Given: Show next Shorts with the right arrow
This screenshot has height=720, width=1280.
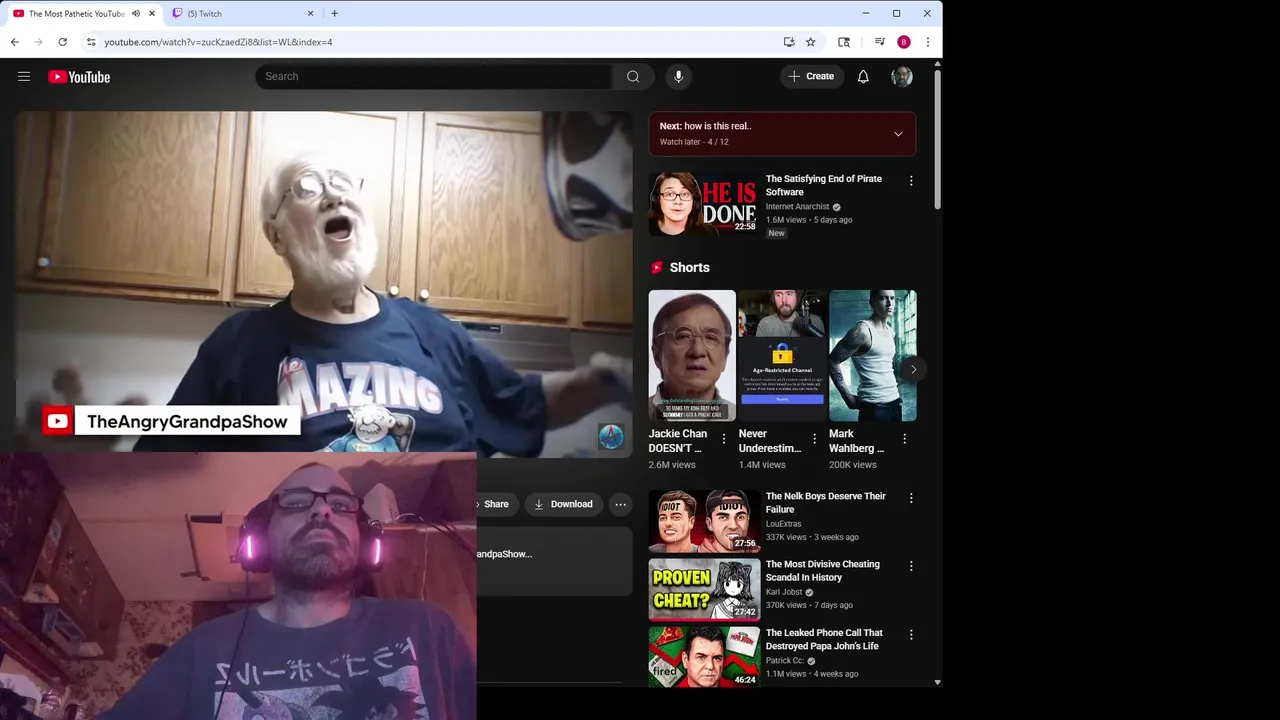Looking at the screenshot, I should [x=912, y=370].
